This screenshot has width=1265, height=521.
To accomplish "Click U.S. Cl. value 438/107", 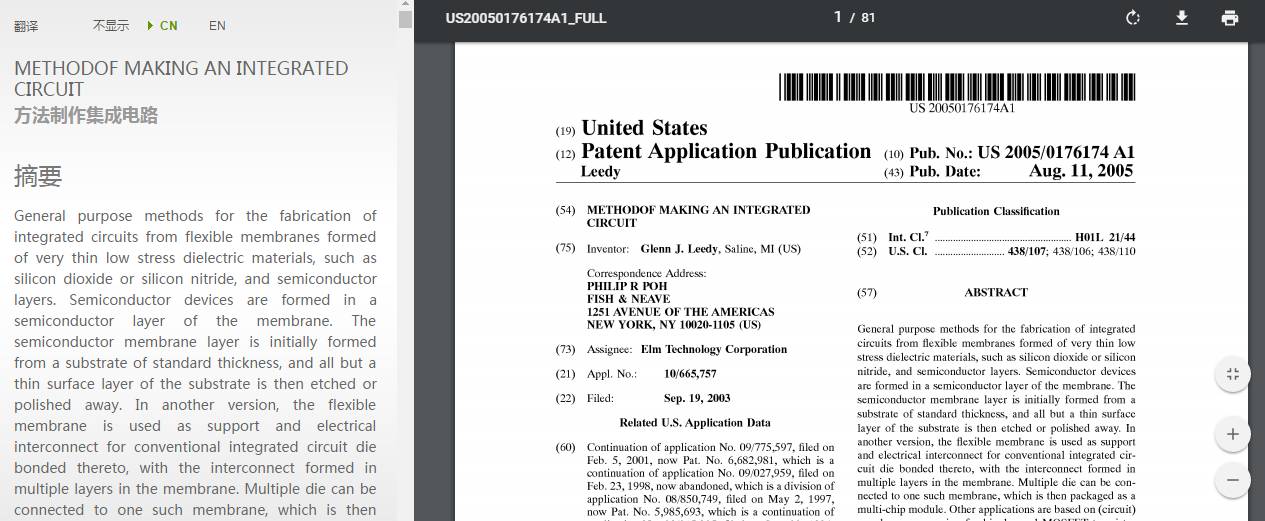I will click(x=1028, y=251).
